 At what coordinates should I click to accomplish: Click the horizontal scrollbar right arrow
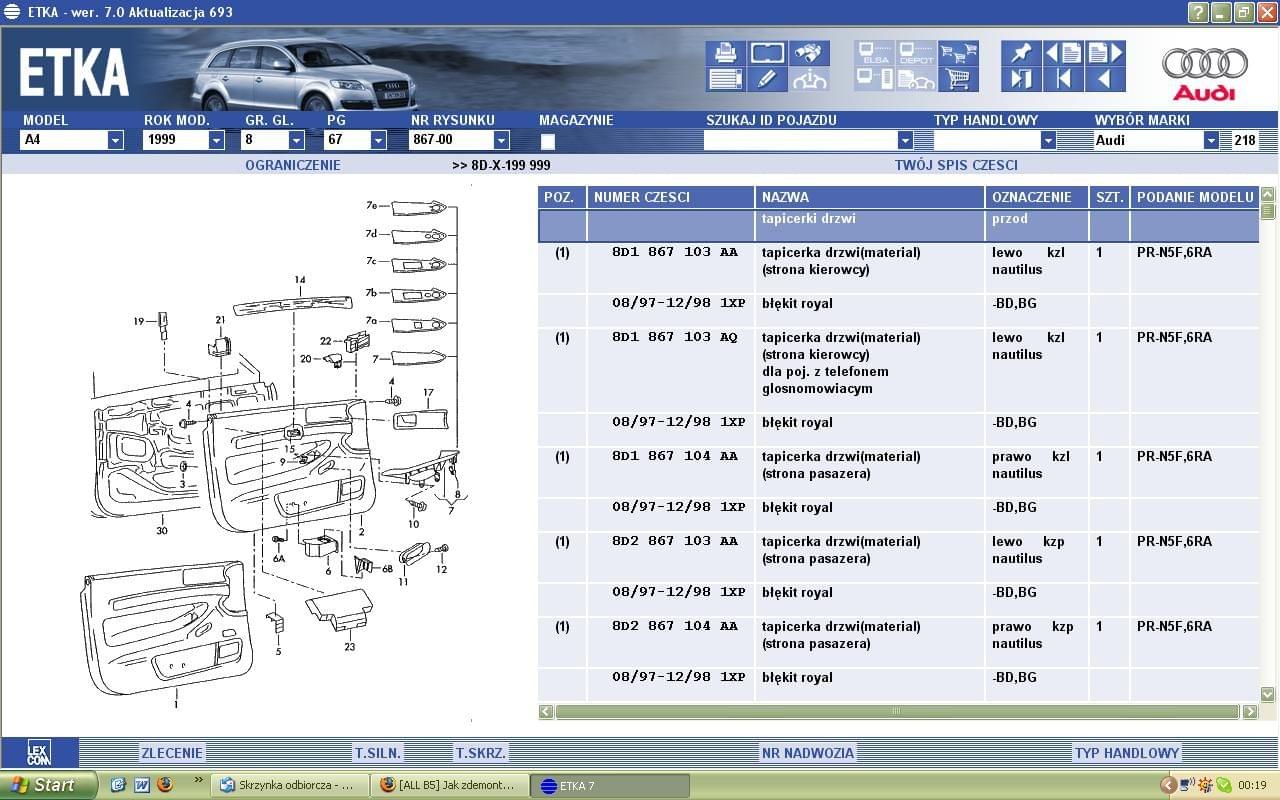(1250, 712)
